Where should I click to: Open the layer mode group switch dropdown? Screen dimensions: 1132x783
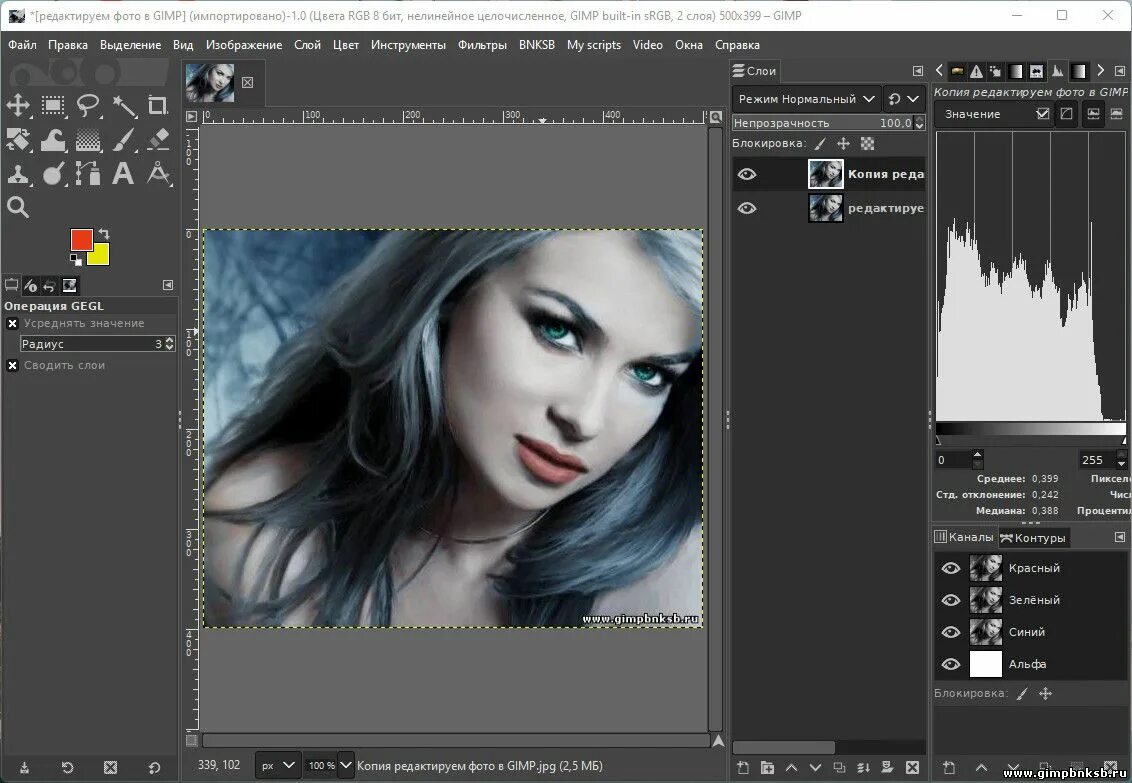(905, 99)
